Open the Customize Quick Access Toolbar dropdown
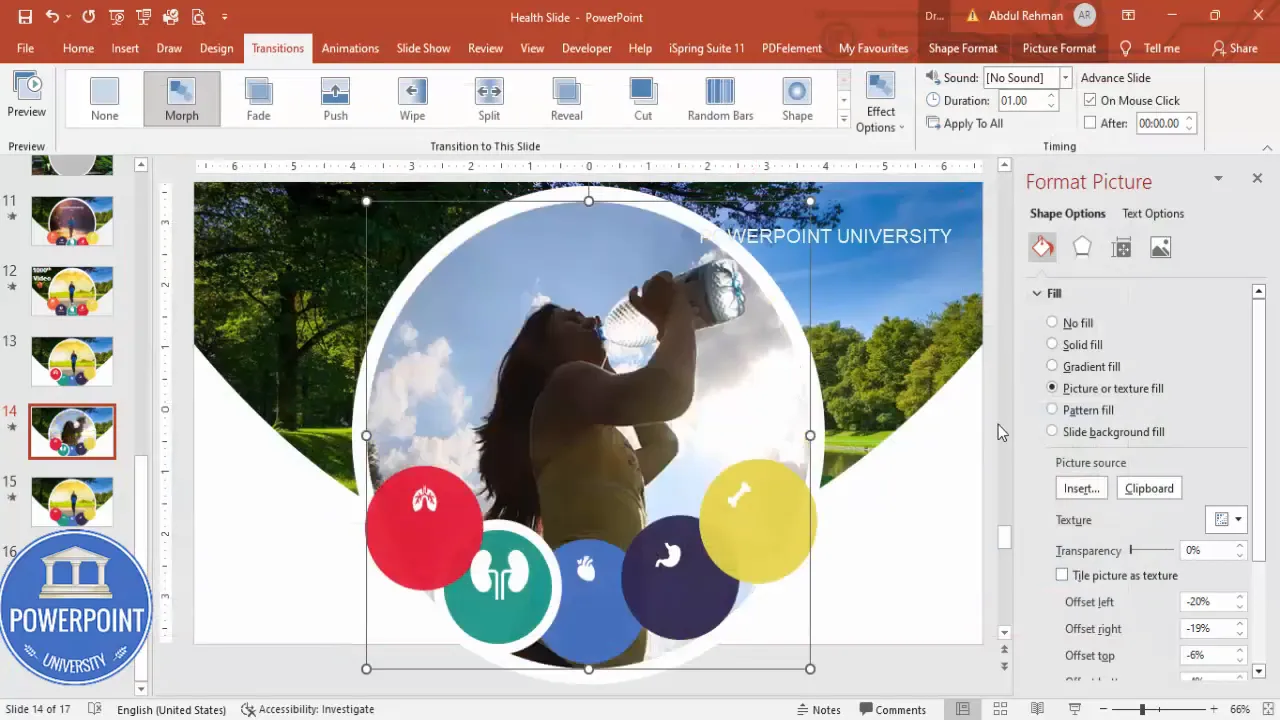 pos(224,17)
